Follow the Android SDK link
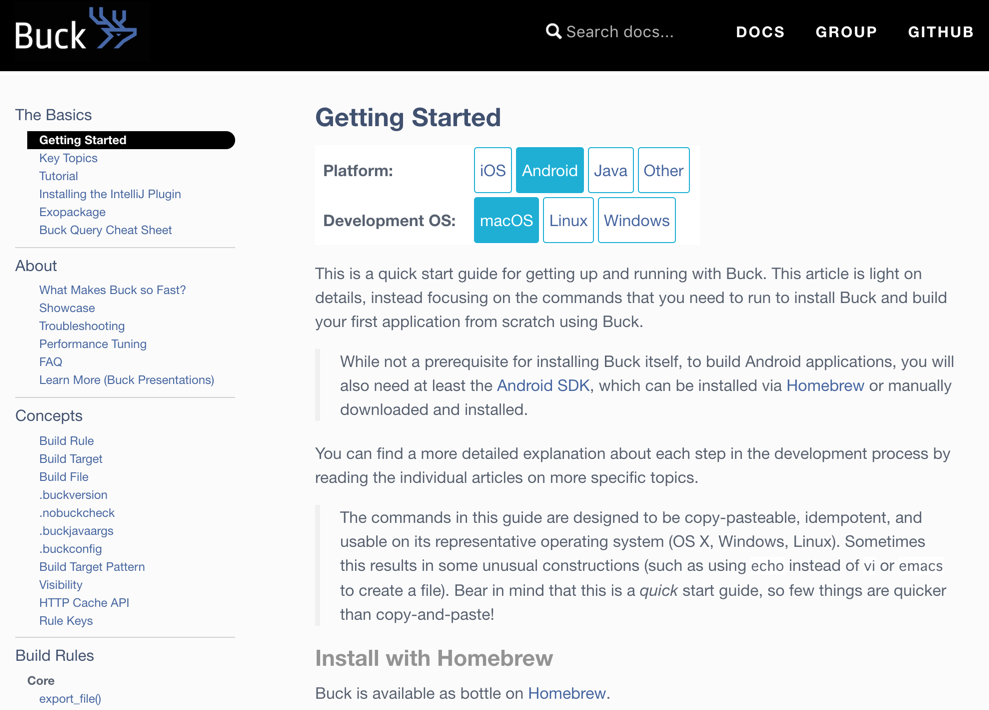This screenshot has width=989, height=710. click(x=543, y=385)
